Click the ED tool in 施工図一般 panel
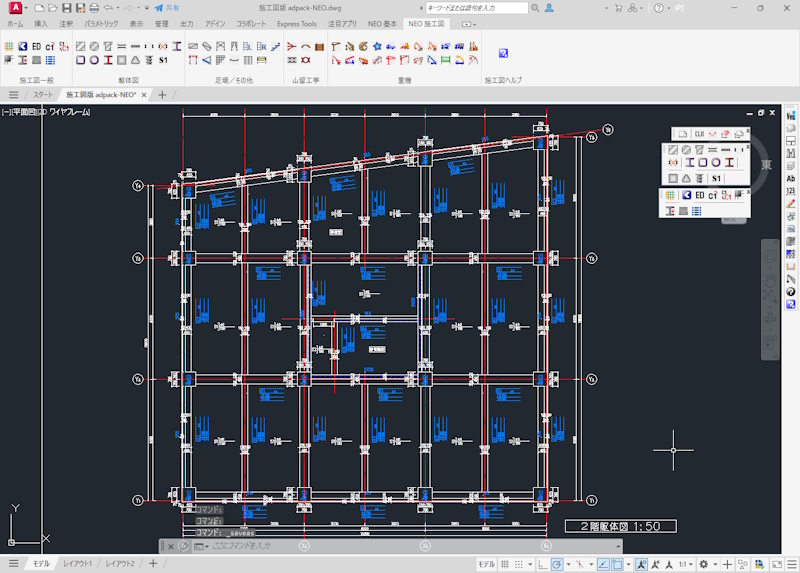 tap(36, 46)
